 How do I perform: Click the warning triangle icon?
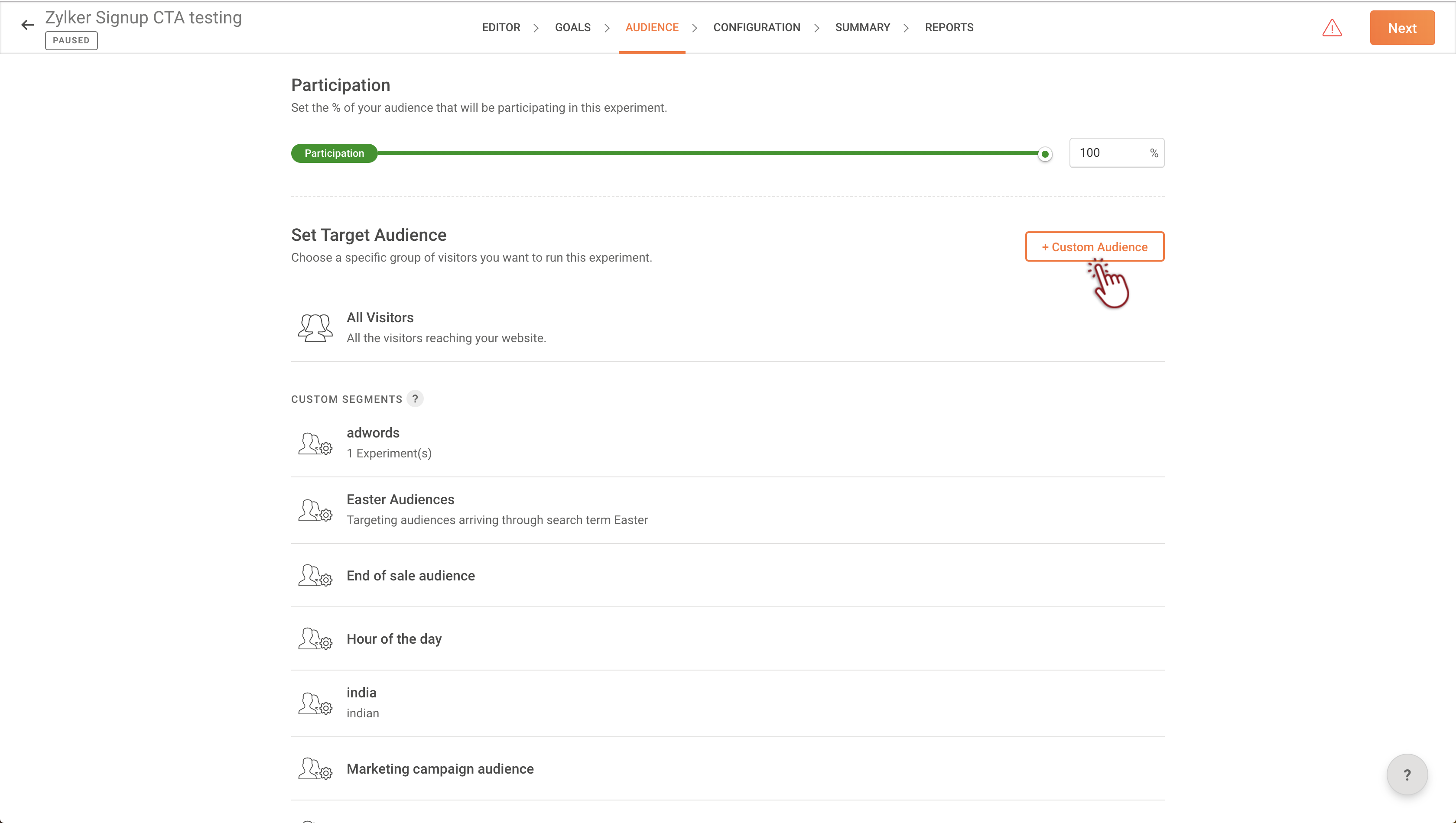(x=1332, y=28)
